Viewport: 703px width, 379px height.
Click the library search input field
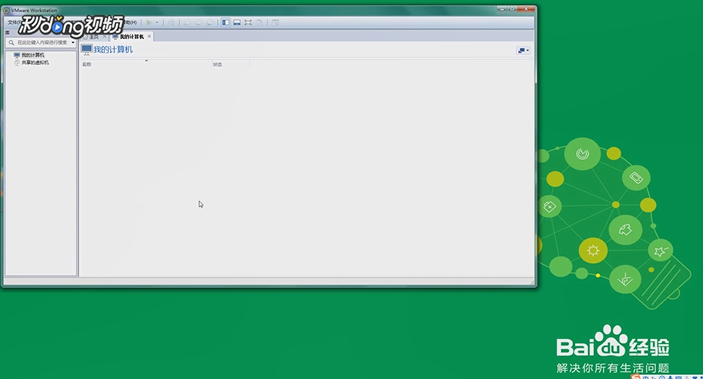pyautogui.click(x=42, y=42)
